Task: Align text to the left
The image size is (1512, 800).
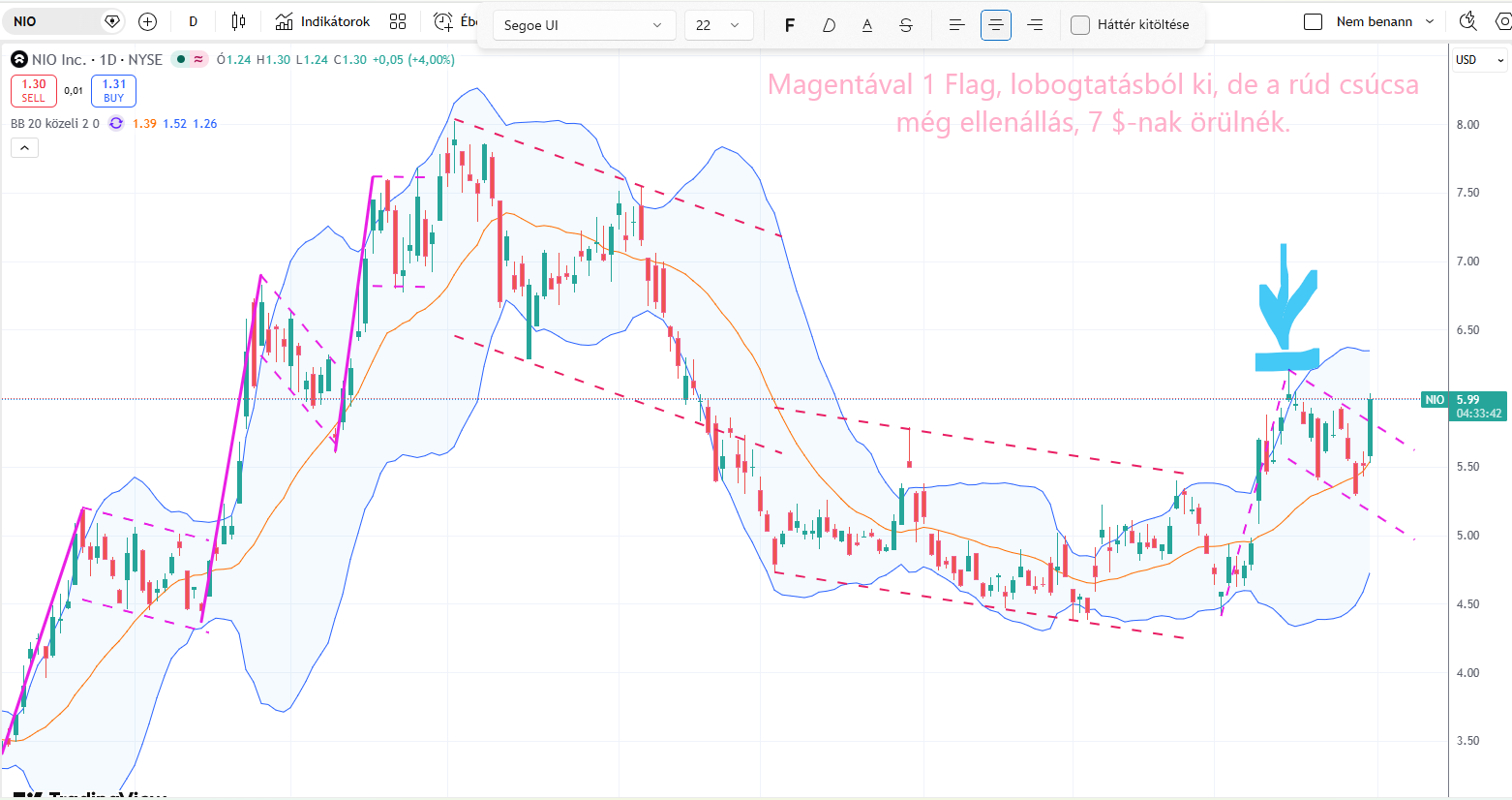Action: (956, 25)
